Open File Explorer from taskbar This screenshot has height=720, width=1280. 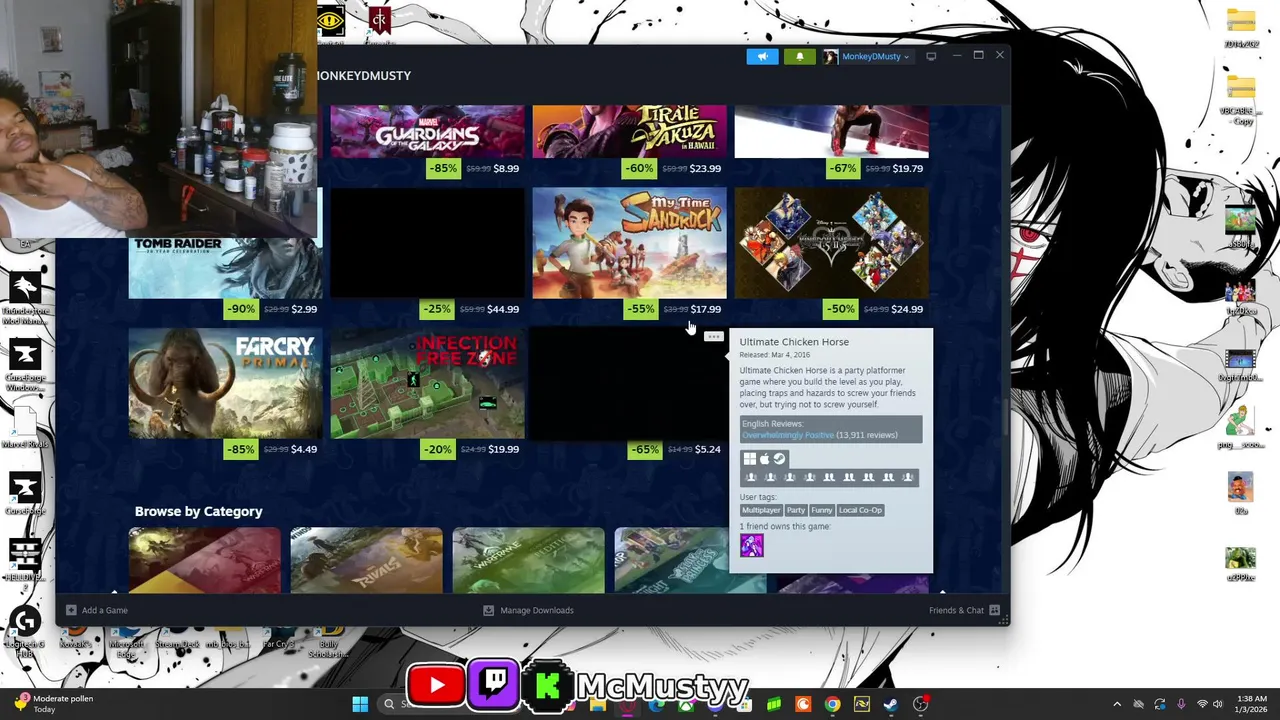[x=597, y=704]
